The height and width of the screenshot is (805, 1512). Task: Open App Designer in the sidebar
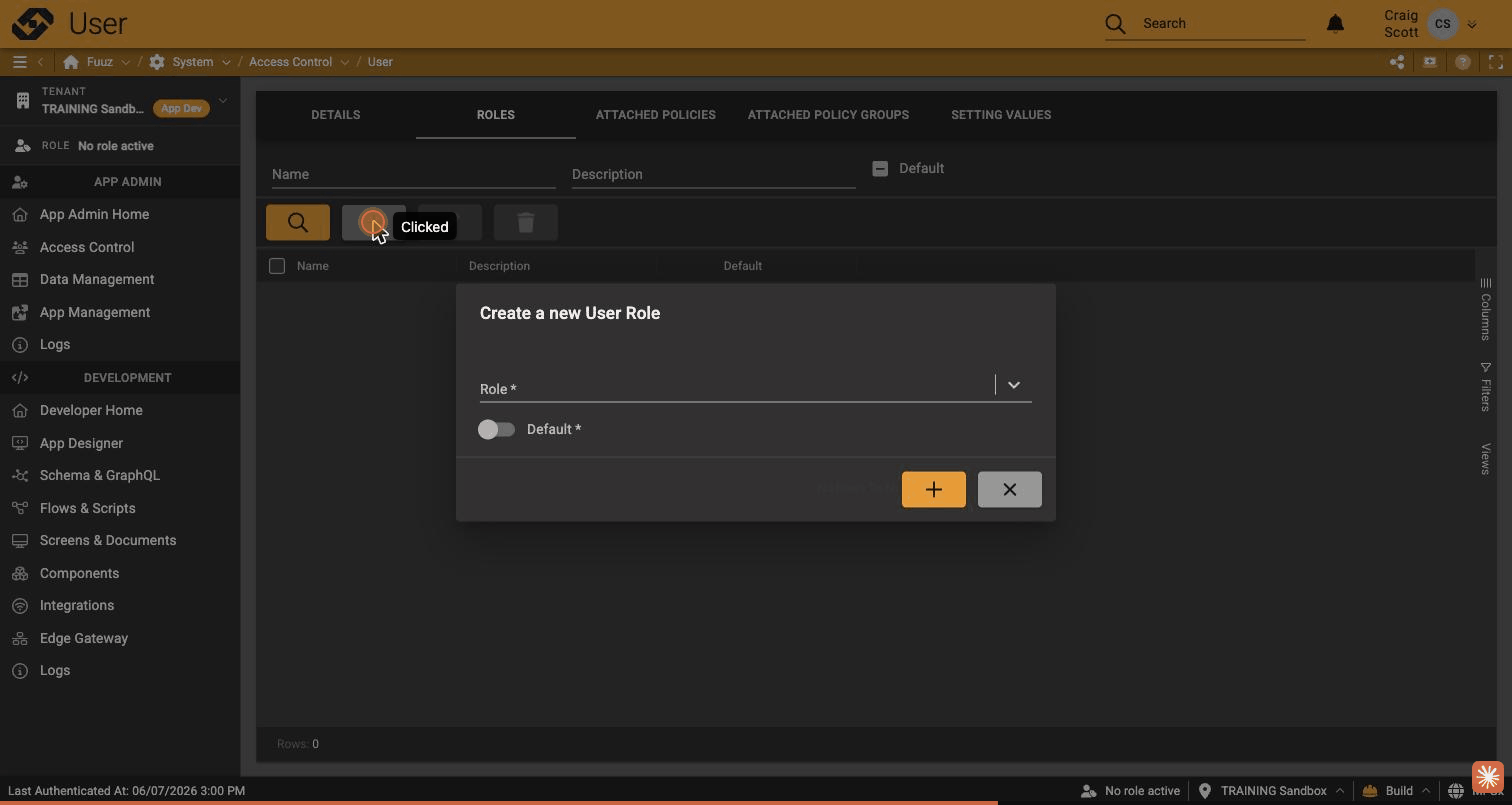120,443
